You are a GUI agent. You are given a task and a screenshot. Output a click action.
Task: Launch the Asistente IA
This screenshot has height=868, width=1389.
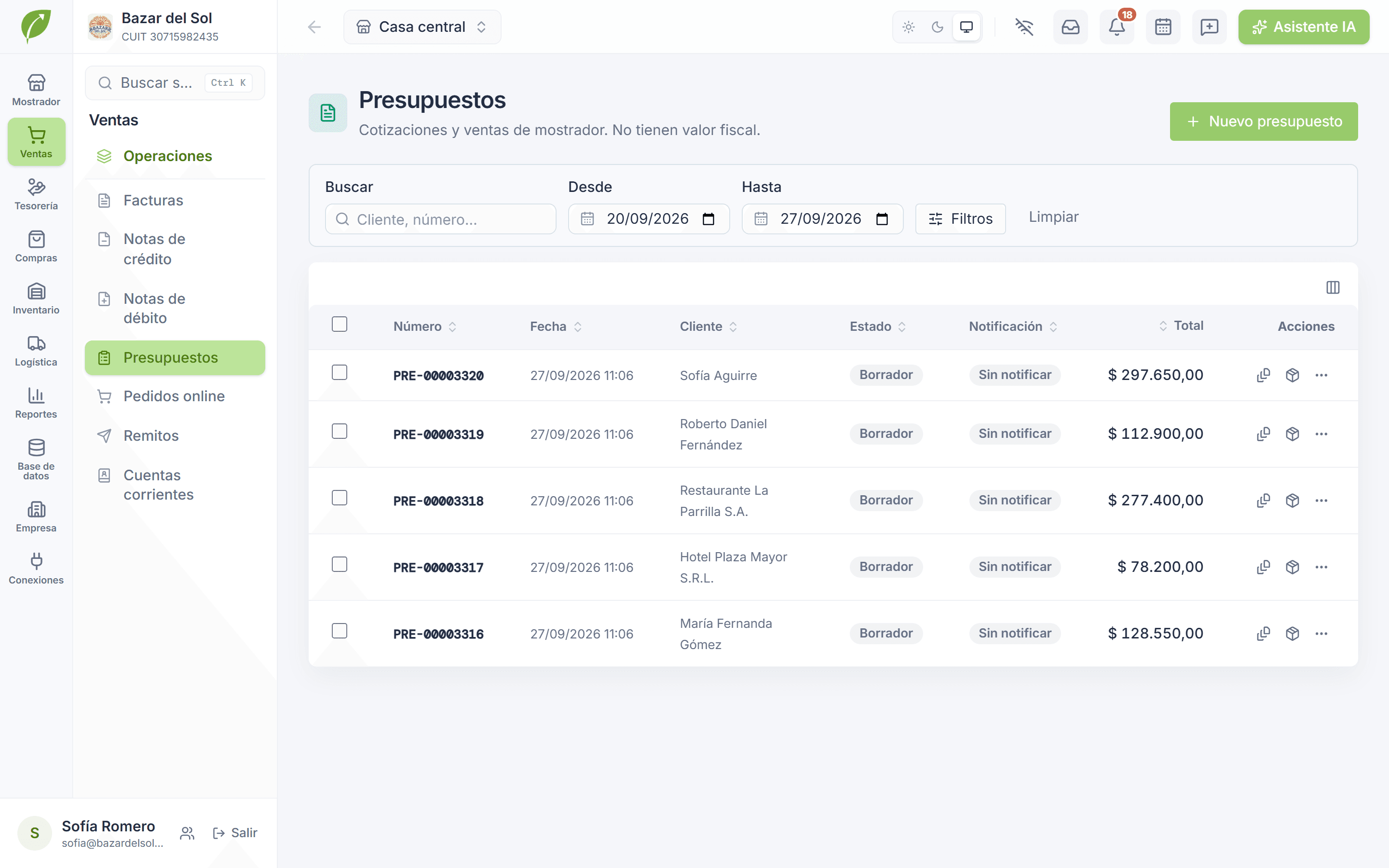[1304, 27]
